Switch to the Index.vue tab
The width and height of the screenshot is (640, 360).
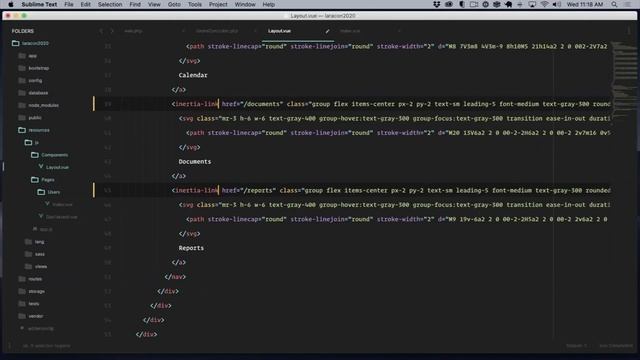[350, 31]
